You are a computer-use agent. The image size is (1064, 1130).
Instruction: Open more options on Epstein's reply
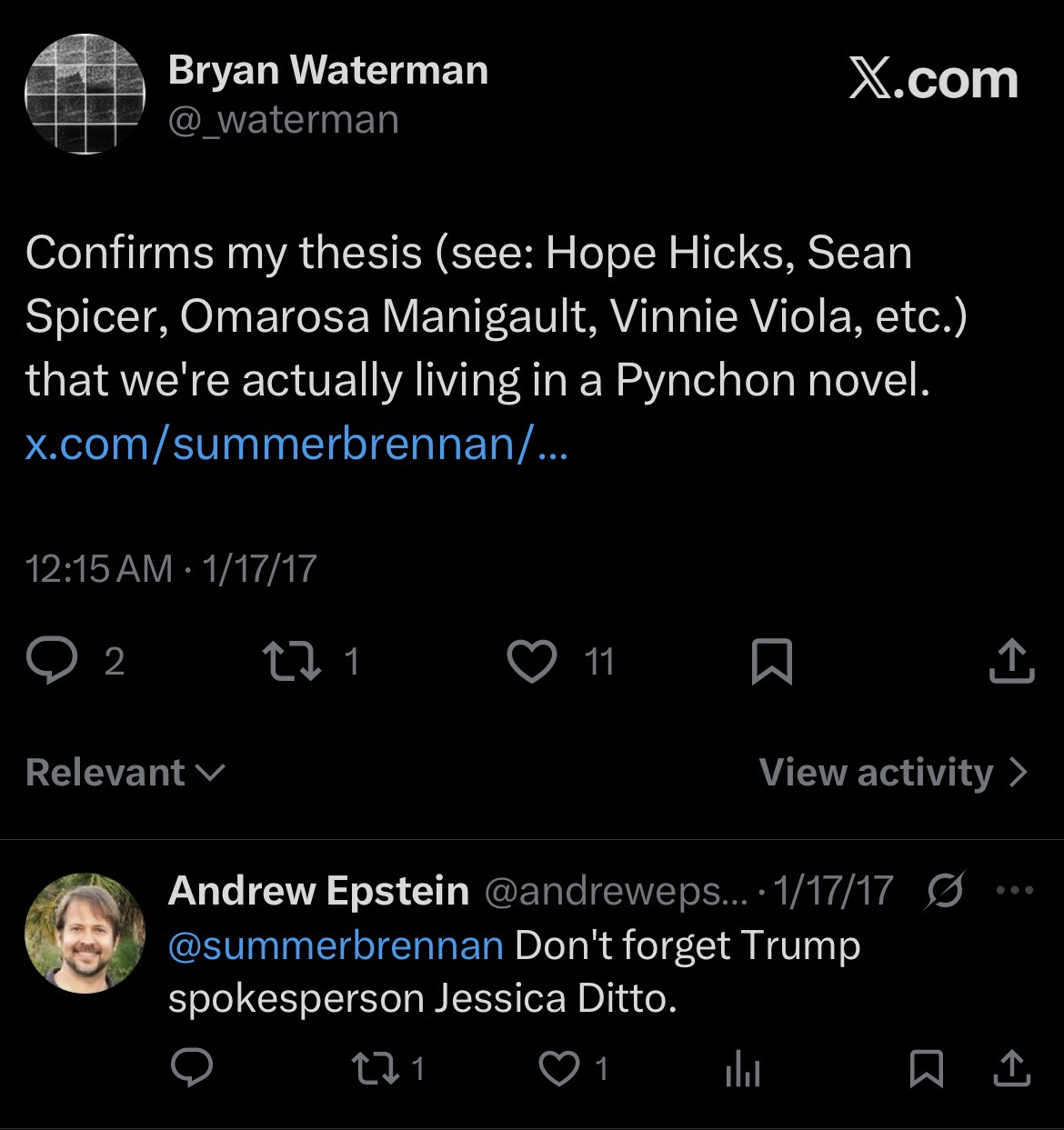click(1015, 890)
